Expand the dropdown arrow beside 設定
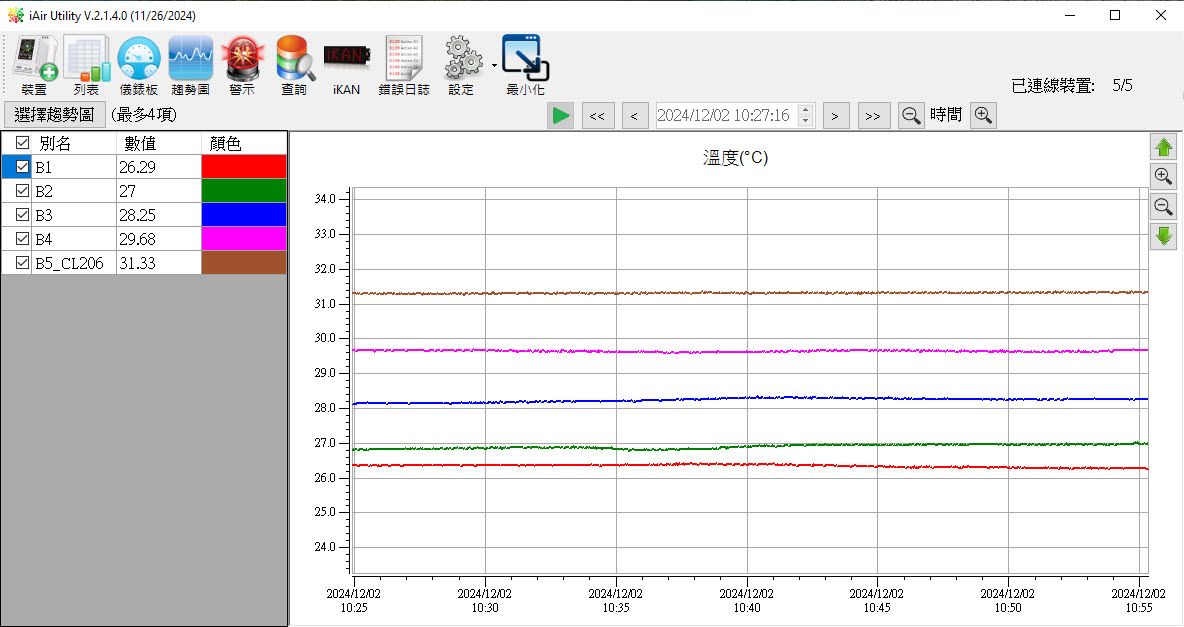1184x627 pixels. [495, 65]
